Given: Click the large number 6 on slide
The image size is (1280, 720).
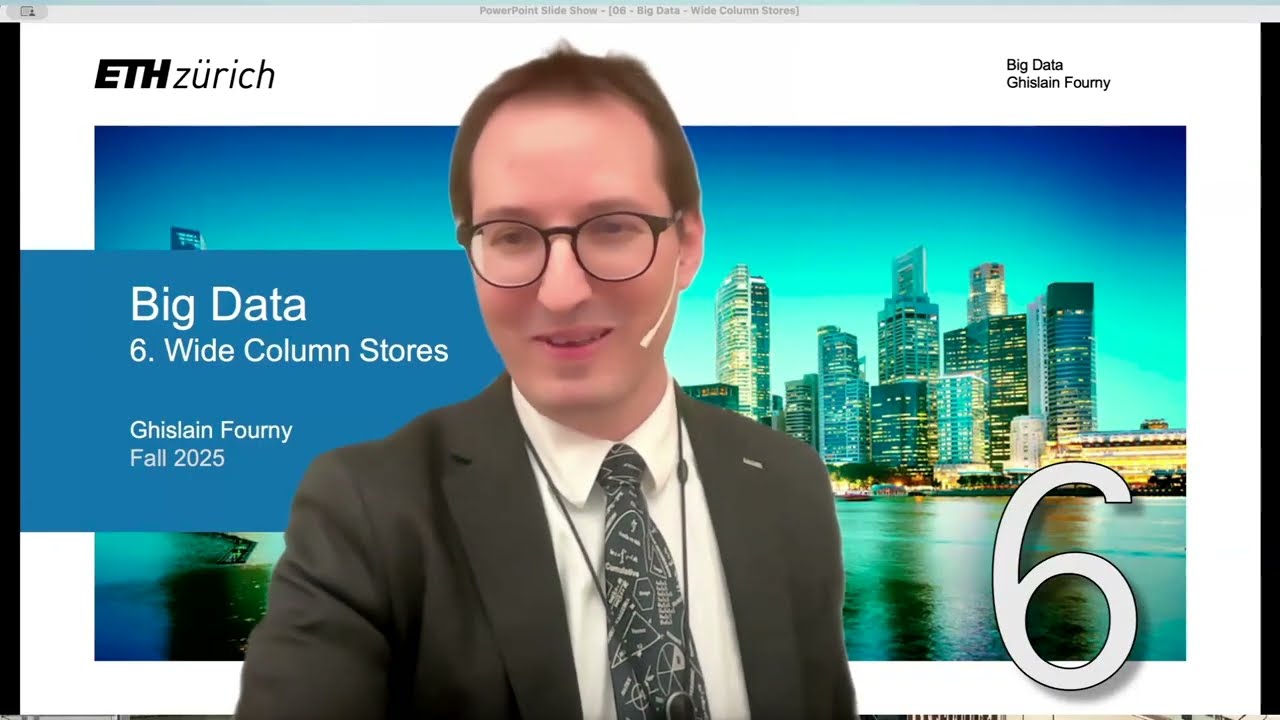Looking at the screenshot, I should [1065, 577].
